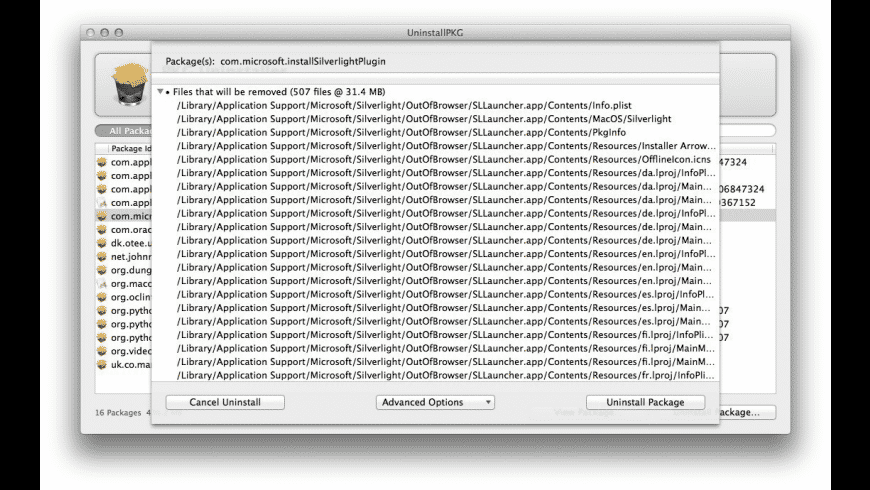
Task: Click the com.orac package icon
Action: point(102,229)
